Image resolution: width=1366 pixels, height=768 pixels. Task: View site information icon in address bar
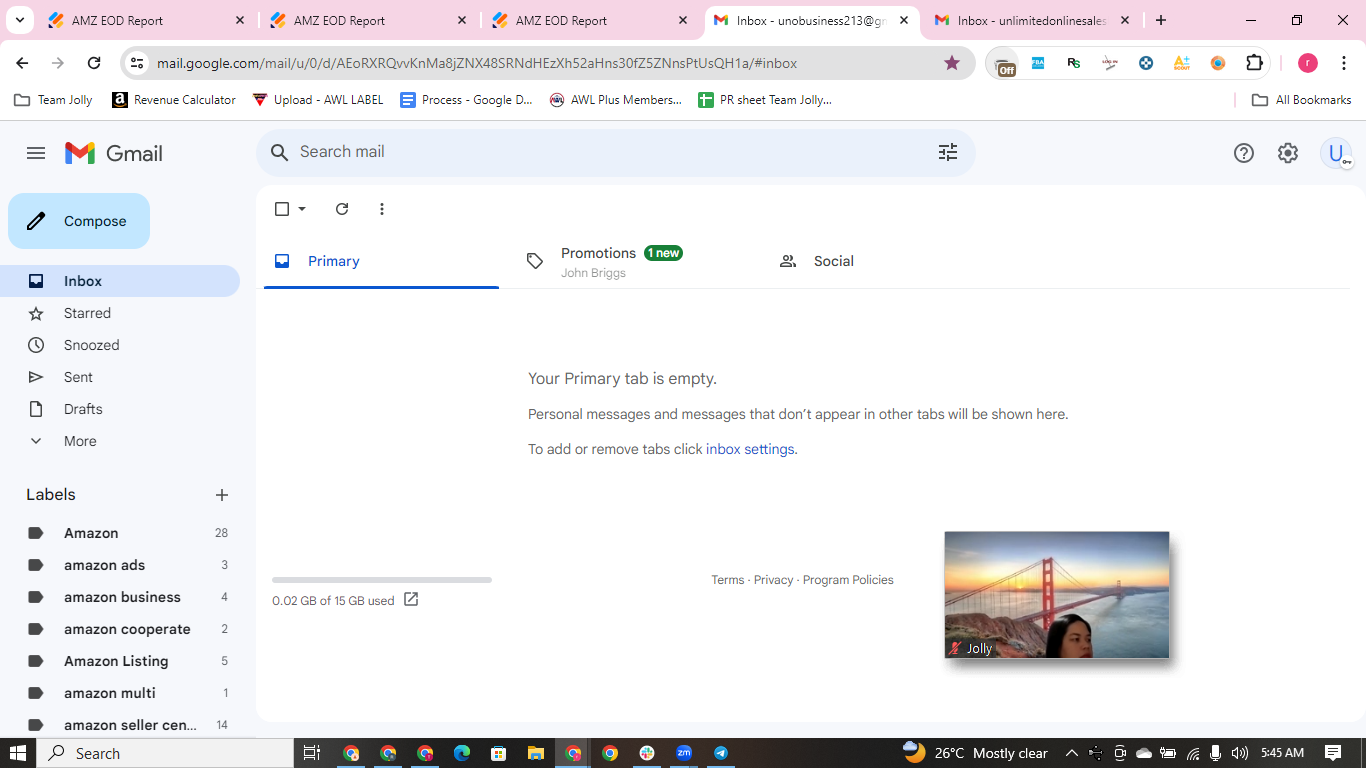pos(138,63)
